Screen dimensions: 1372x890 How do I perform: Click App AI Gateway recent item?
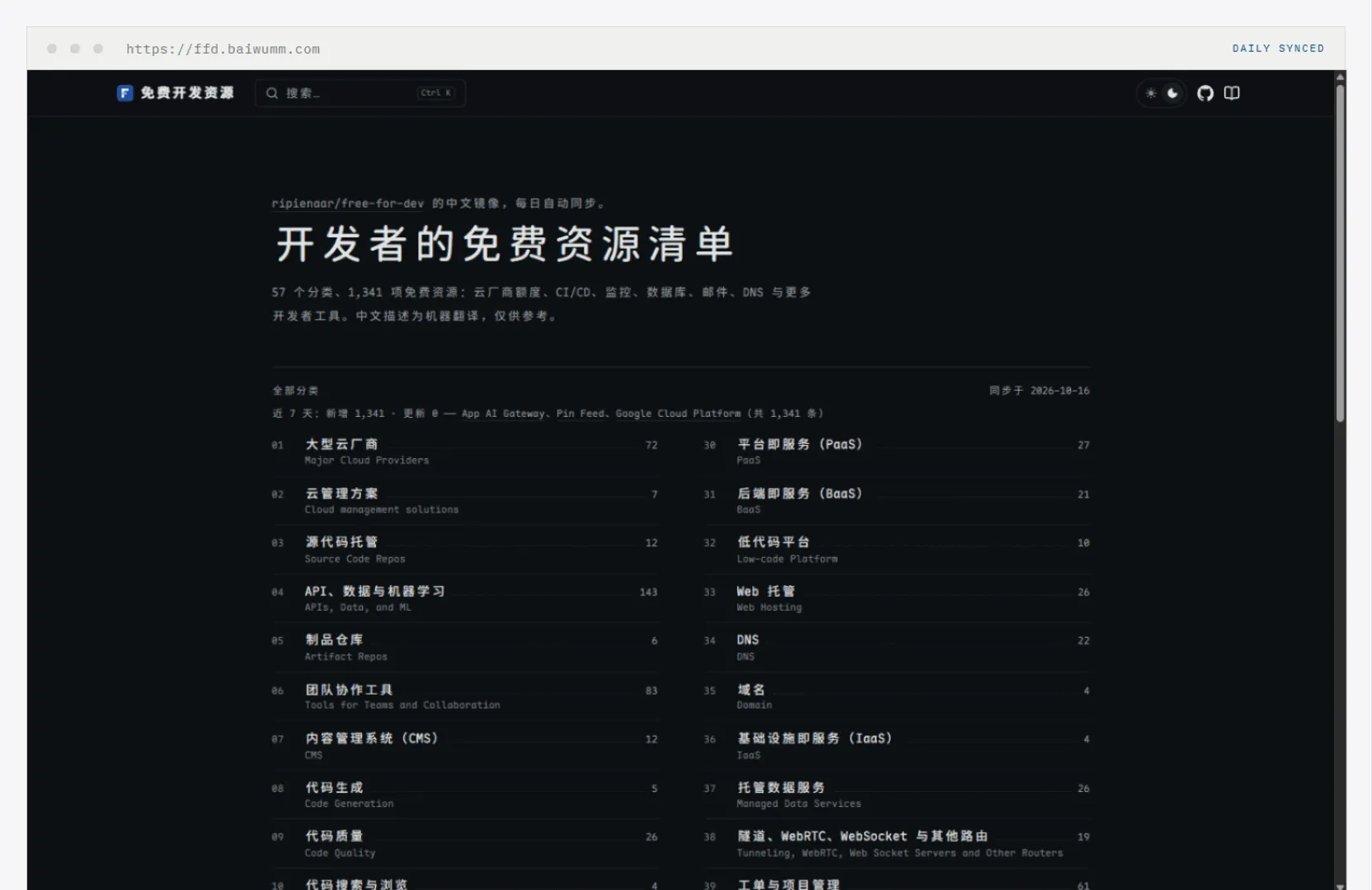[x=502, y=414]
